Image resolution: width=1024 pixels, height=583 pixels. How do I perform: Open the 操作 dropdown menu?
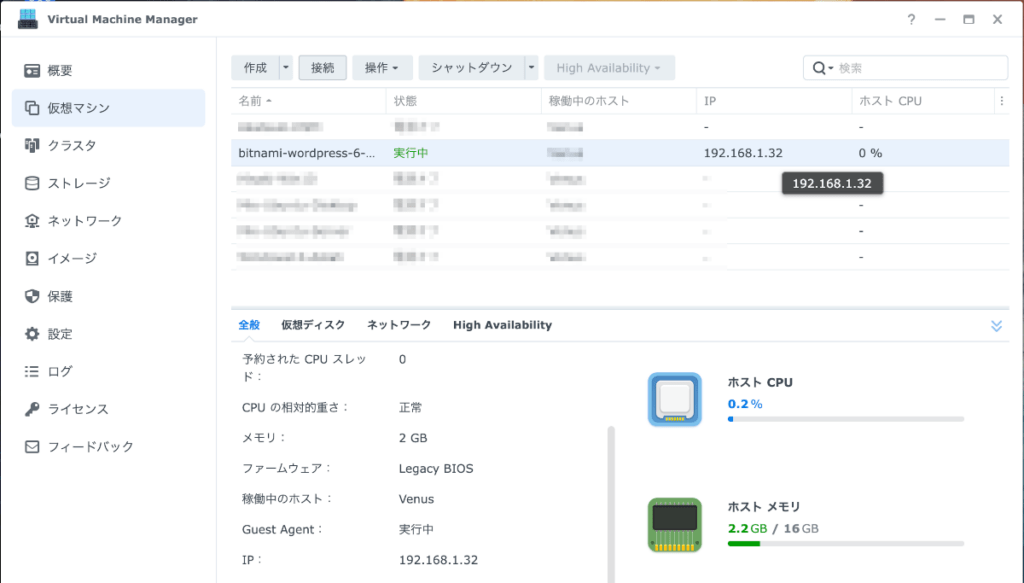381,68
